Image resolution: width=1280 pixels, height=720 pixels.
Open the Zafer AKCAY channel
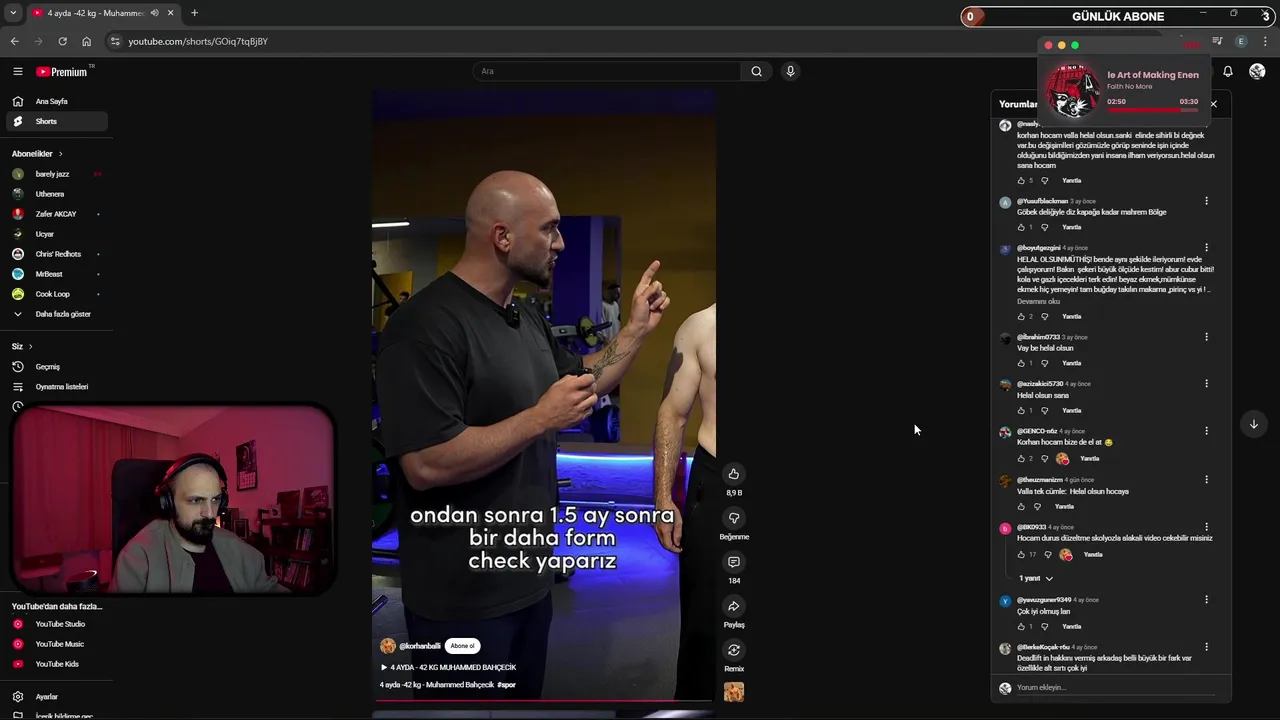[x=55, y=214]
